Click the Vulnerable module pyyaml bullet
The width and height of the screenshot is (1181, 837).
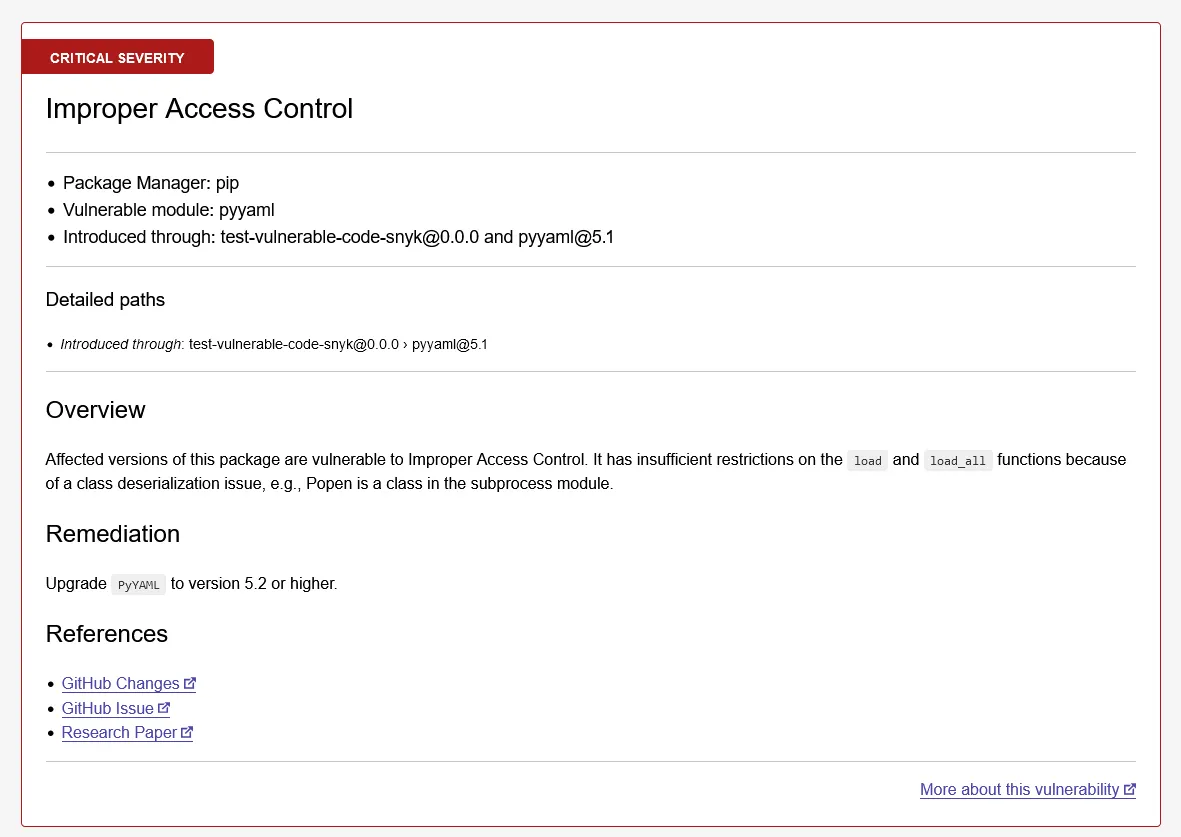[x=168, y=210]
